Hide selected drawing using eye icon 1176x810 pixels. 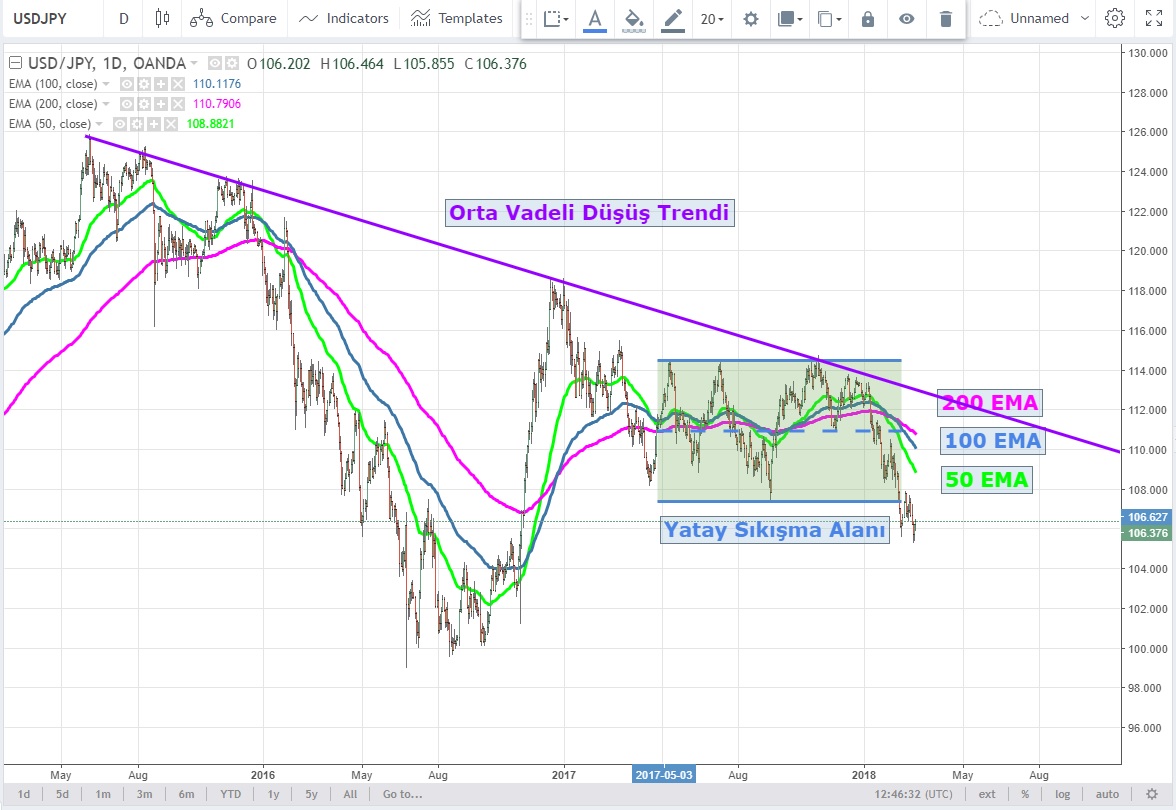tap(906, 19)
